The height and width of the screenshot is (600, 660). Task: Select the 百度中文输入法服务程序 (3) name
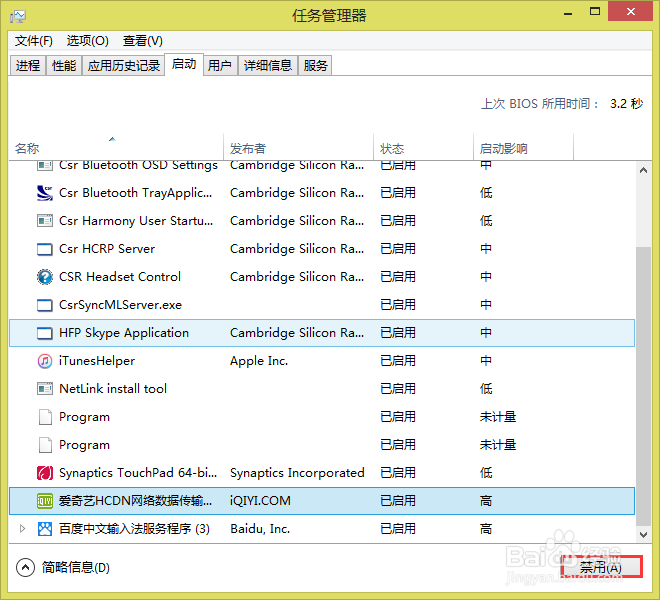[x=134, y=529]
